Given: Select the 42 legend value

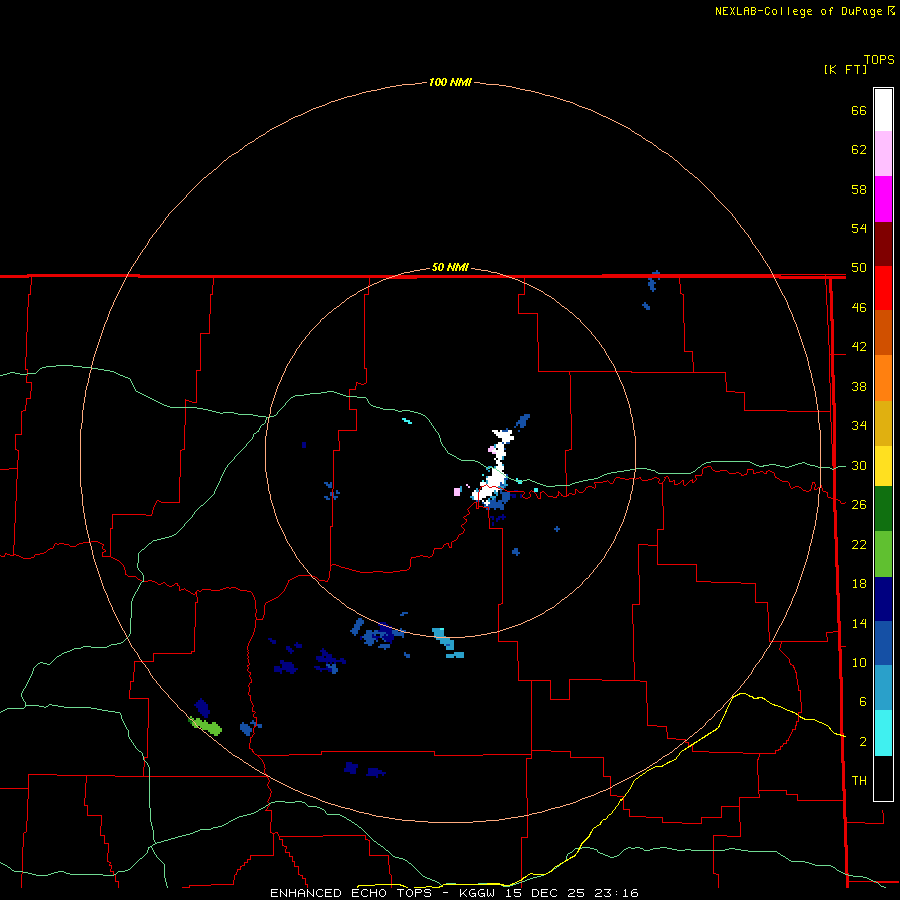Looking at the screenshot, I should [859, 347].
